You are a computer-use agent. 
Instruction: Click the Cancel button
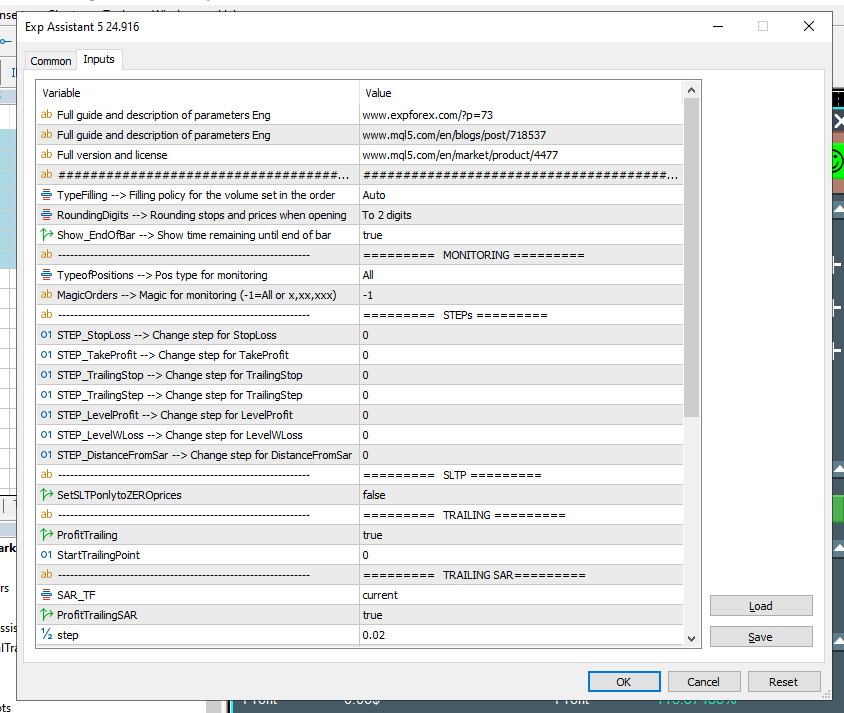point(704,682)
